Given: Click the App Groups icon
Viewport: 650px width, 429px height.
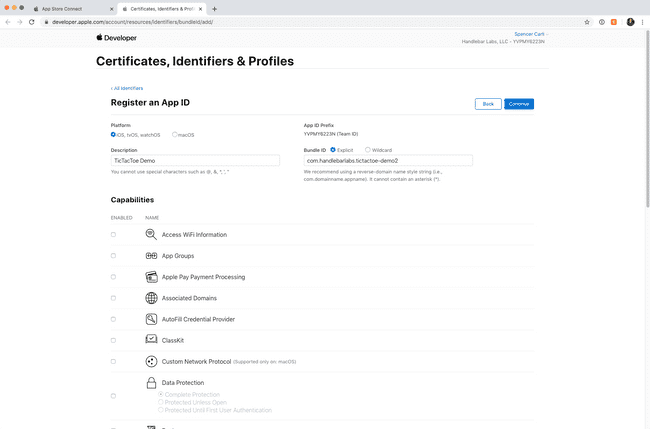Looking at the screenshot, I should tap(151, 256).
